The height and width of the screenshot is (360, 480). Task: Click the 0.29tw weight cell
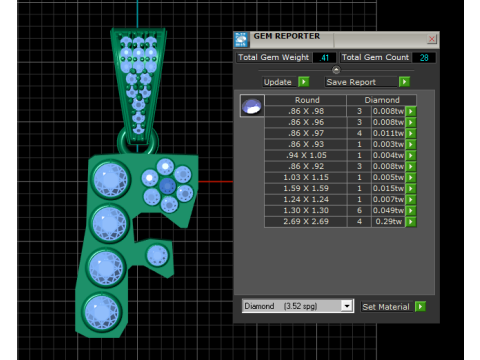click(x=388, y=221)
